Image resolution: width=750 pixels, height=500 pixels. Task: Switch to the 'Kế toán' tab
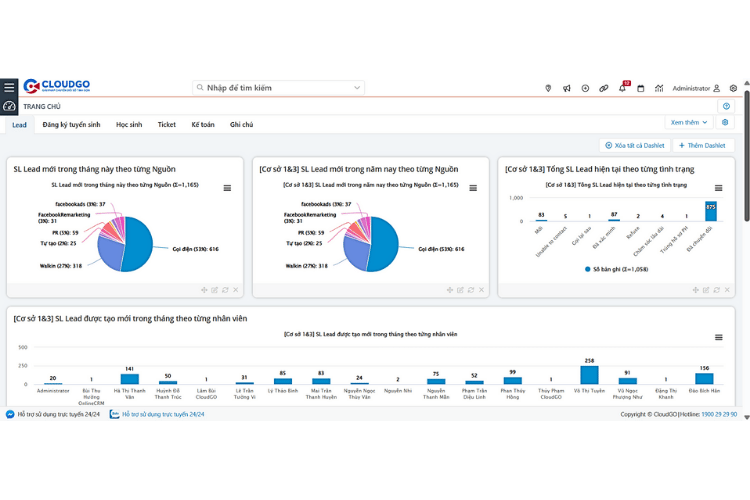pos(203,125)
